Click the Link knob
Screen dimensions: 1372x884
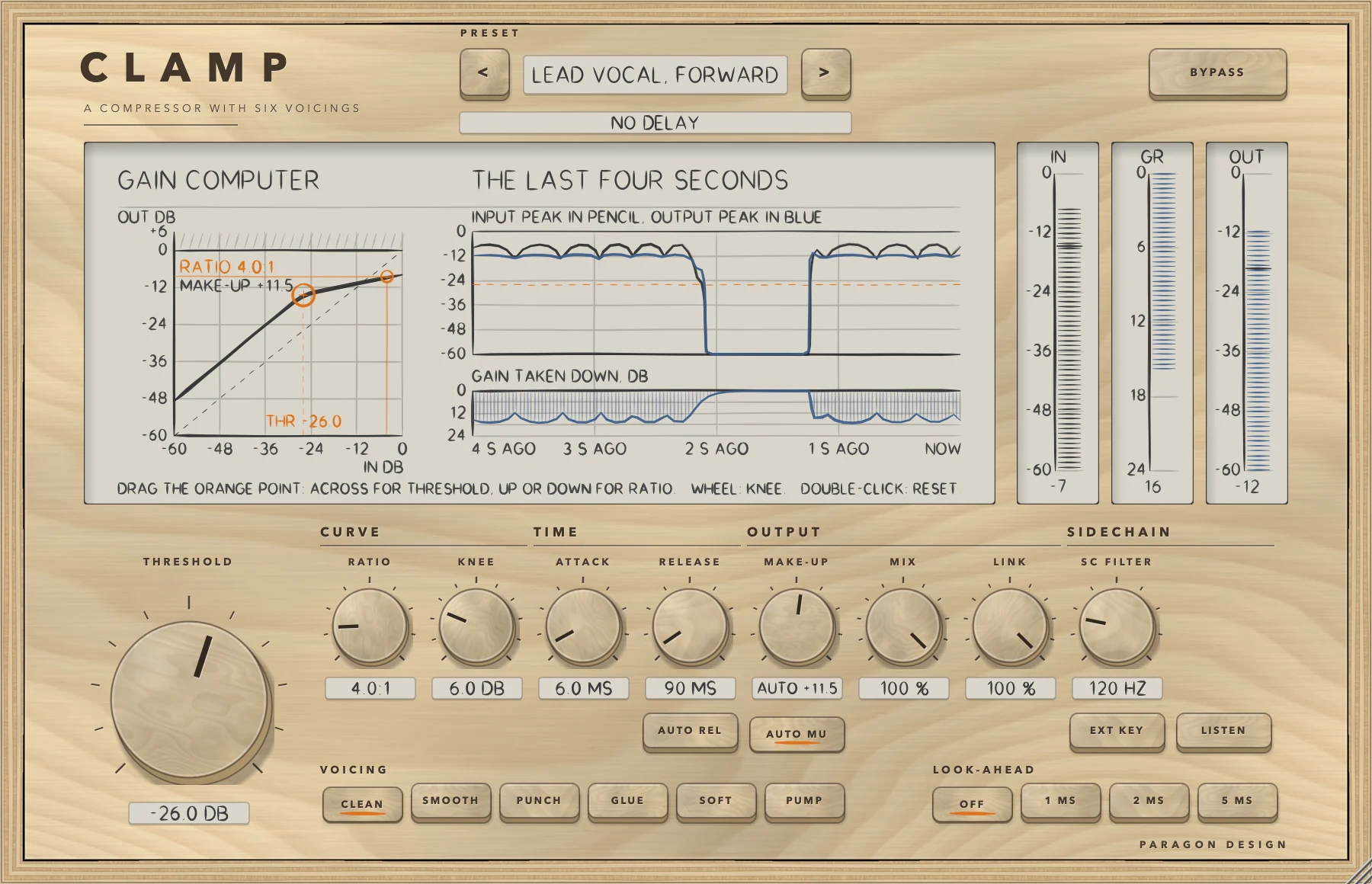pos(1010,626)
